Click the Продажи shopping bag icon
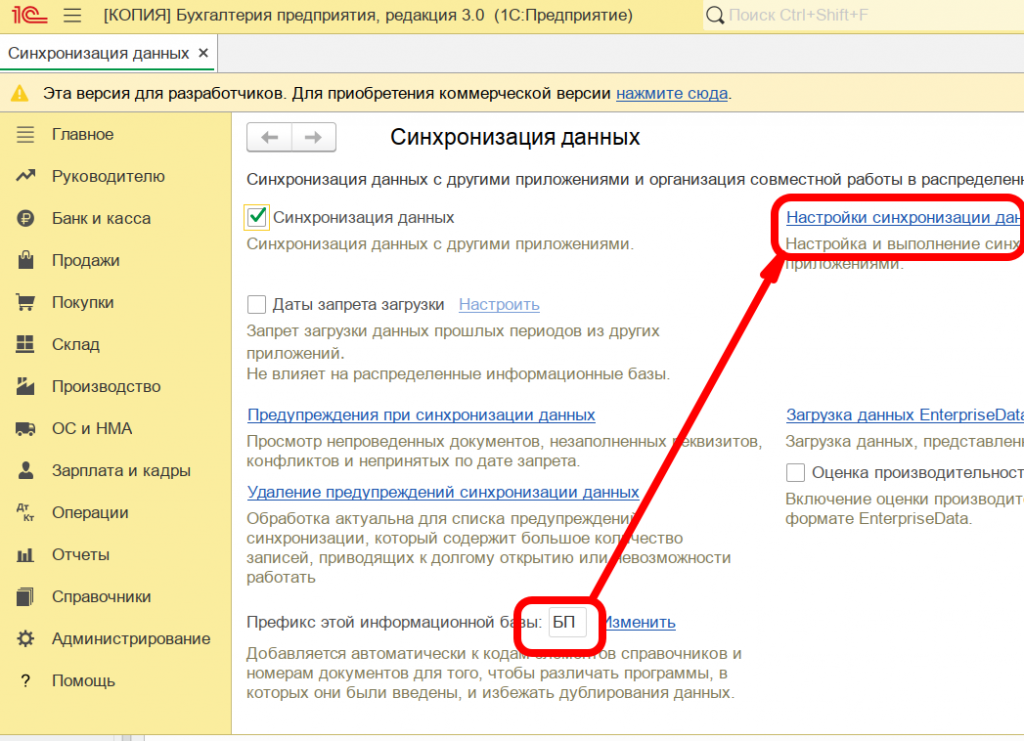This screenshot has width=1024, height=741. [x=25, y=260]
